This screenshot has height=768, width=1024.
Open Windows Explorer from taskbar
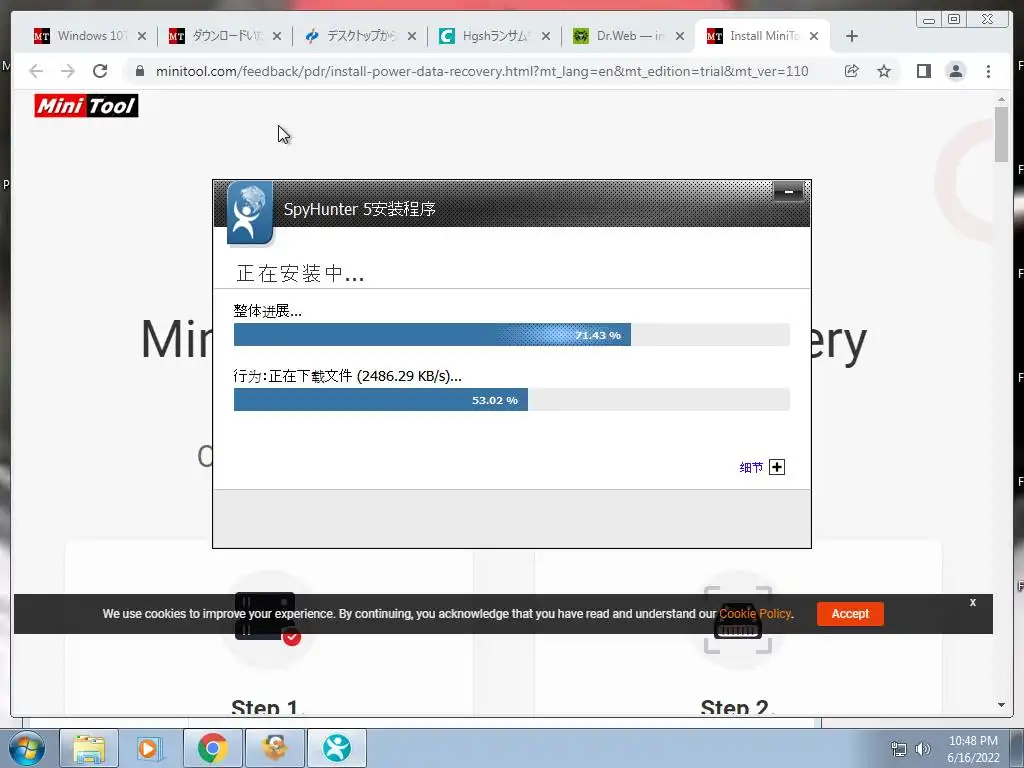89,748
